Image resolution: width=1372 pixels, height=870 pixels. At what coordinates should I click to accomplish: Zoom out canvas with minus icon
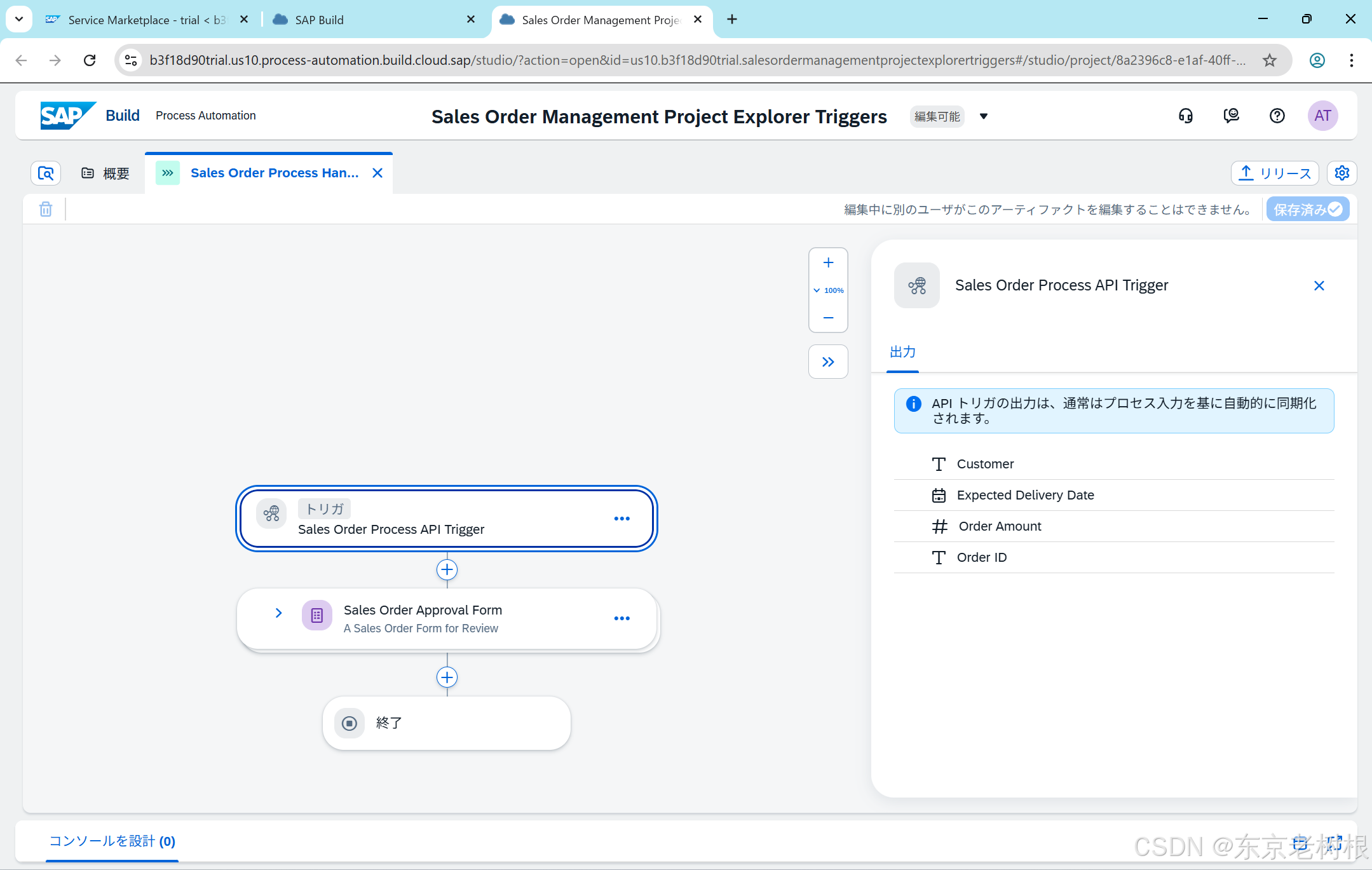828,317
